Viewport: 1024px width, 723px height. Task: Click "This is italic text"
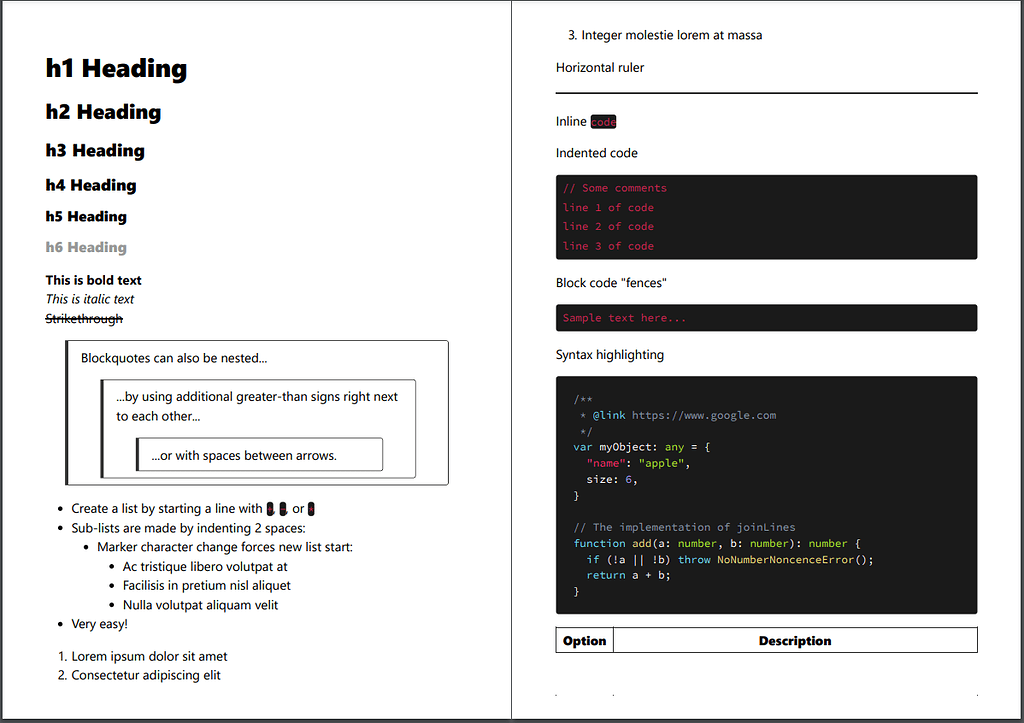pos(89,299)
